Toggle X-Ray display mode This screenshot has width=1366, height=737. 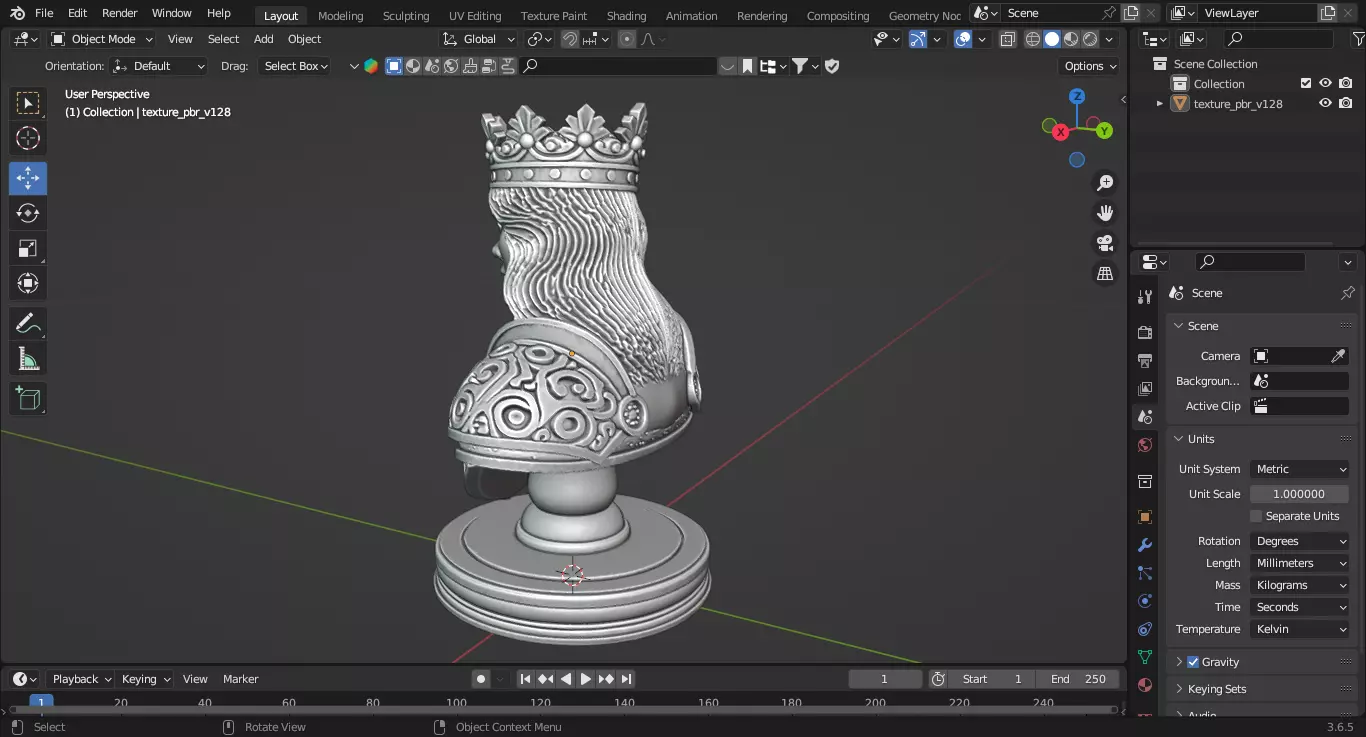point(1008,39)
